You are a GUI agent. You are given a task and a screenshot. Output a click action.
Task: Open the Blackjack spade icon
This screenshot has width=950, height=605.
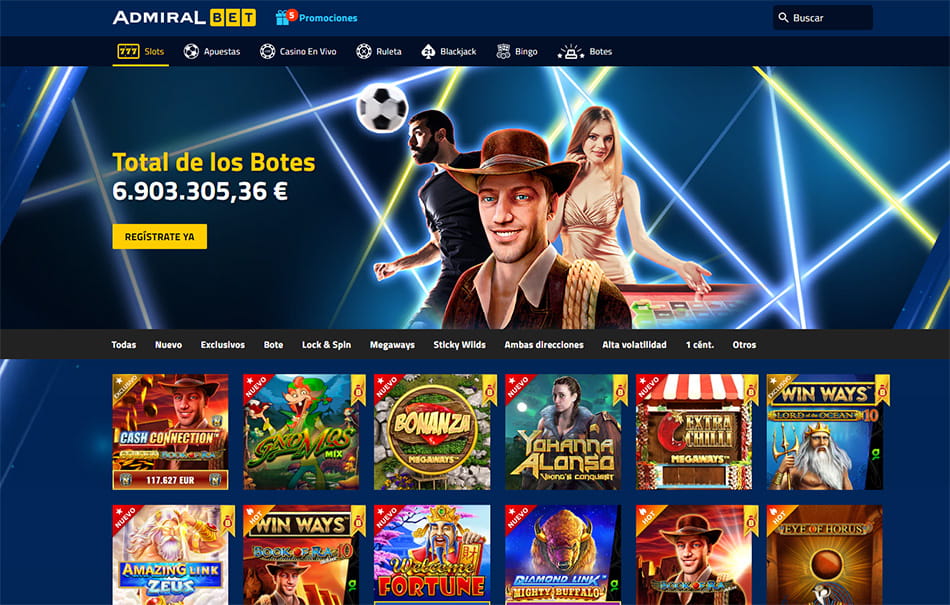pyautogui.click(x=428, y=51)
